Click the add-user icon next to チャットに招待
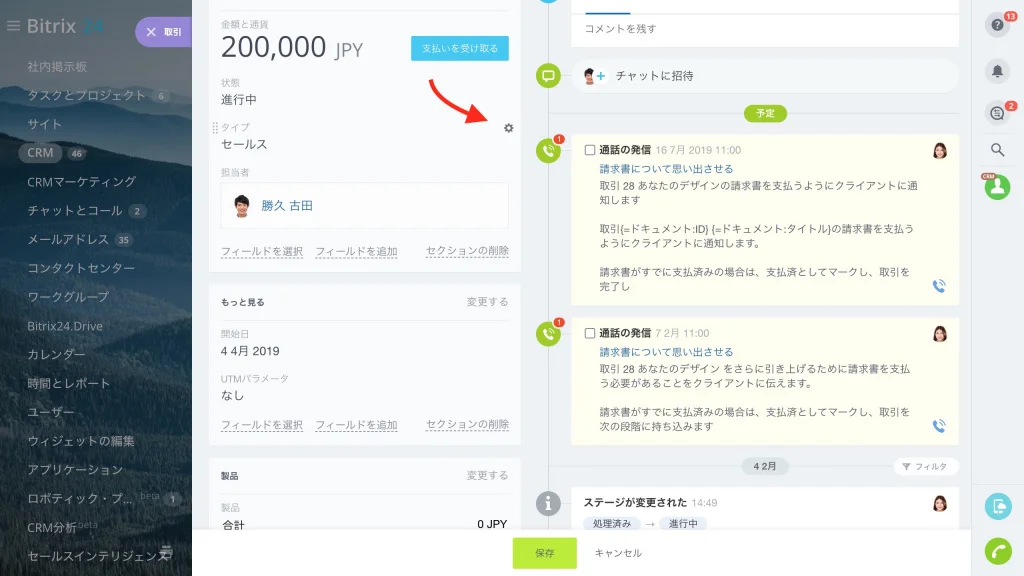This screenshot has height=576, width=1024. coord(601,76)
